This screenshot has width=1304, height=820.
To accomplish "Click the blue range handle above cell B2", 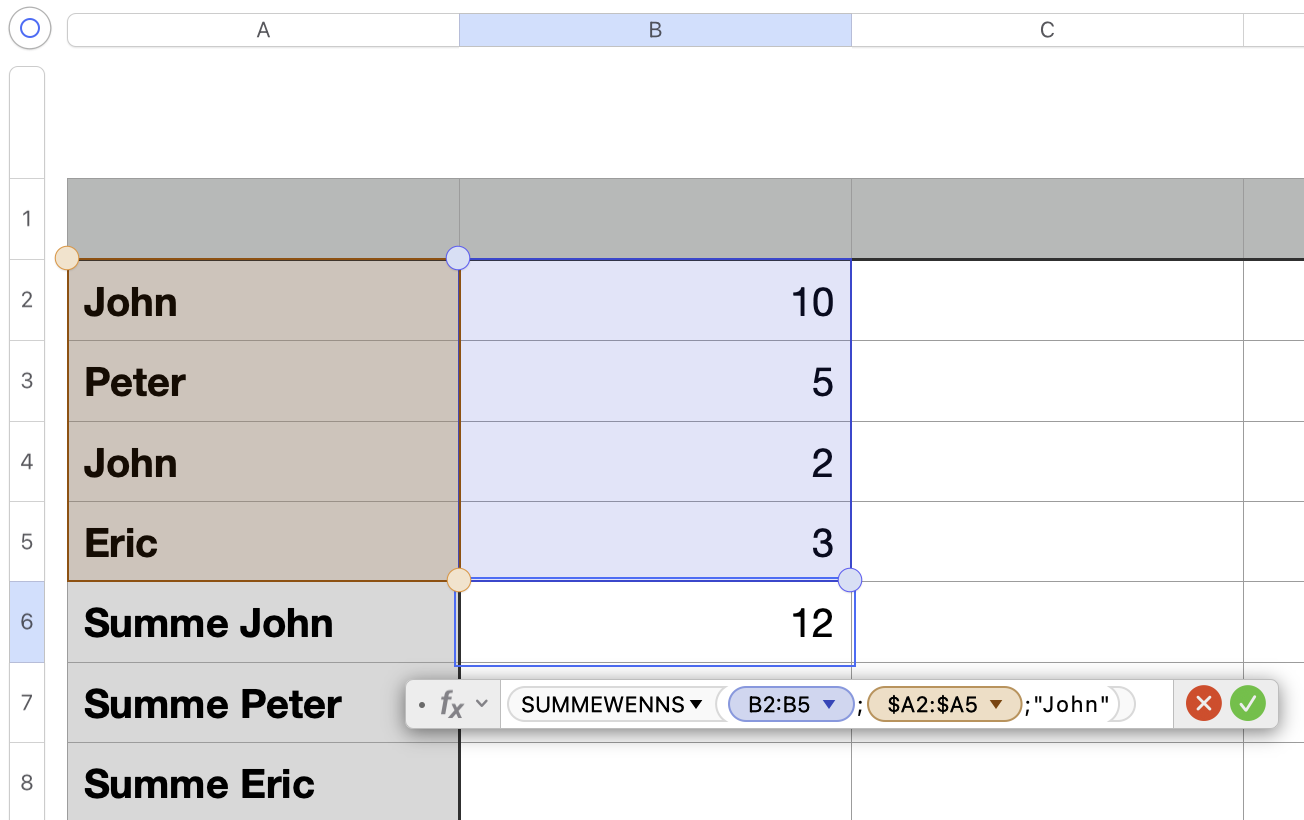I will [458, 258].
